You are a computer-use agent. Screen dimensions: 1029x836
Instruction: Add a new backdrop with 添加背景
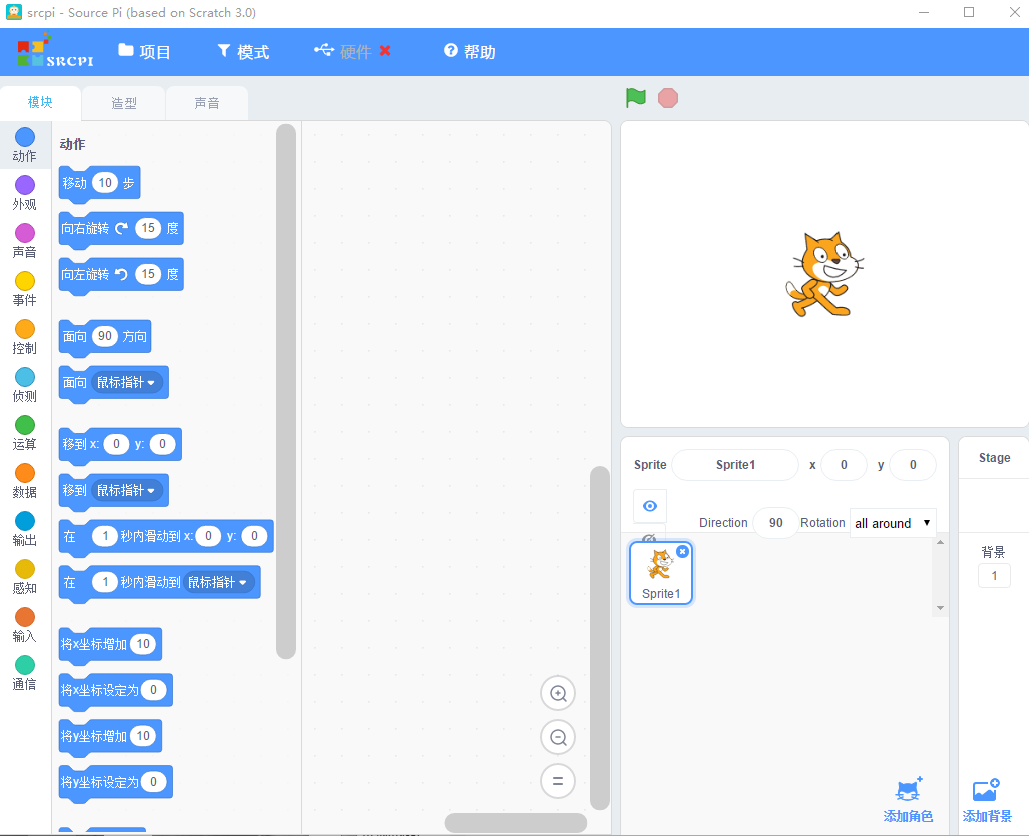click(x=987, y=799)
